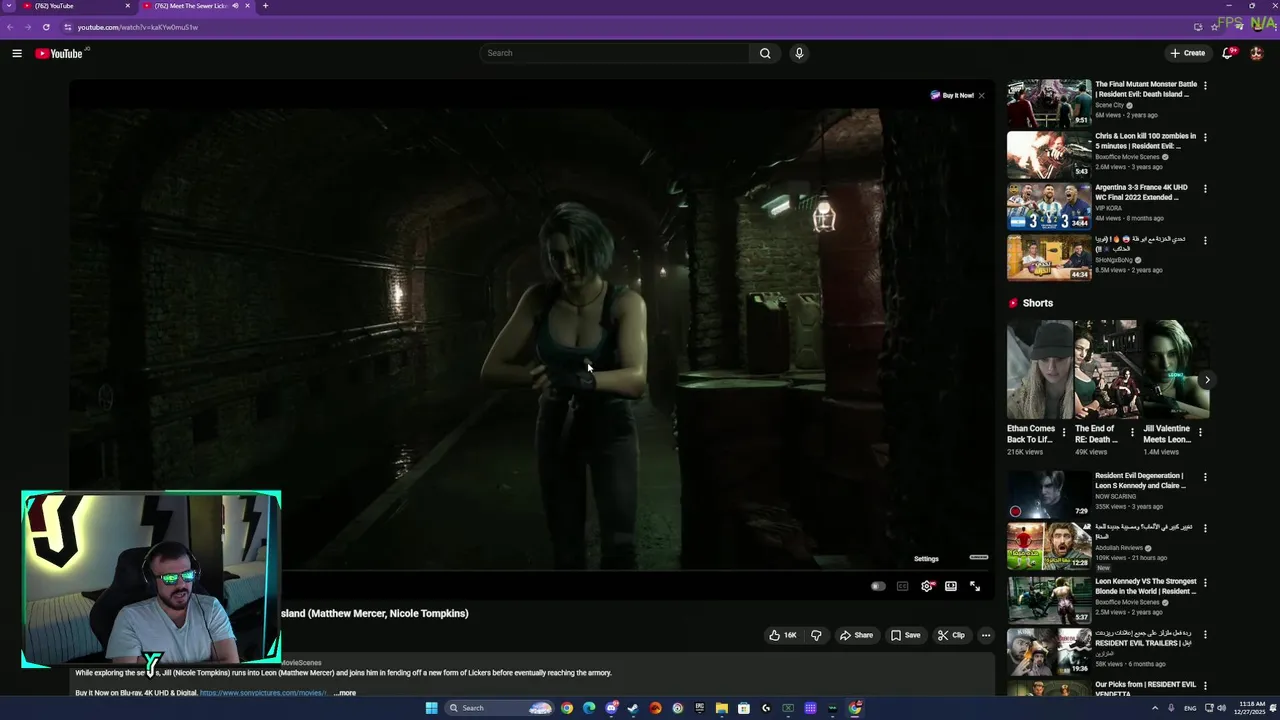1280x720 pixels.
Task: Open a new browser tab
Action: pyautogui.click(x=265, y=6)
